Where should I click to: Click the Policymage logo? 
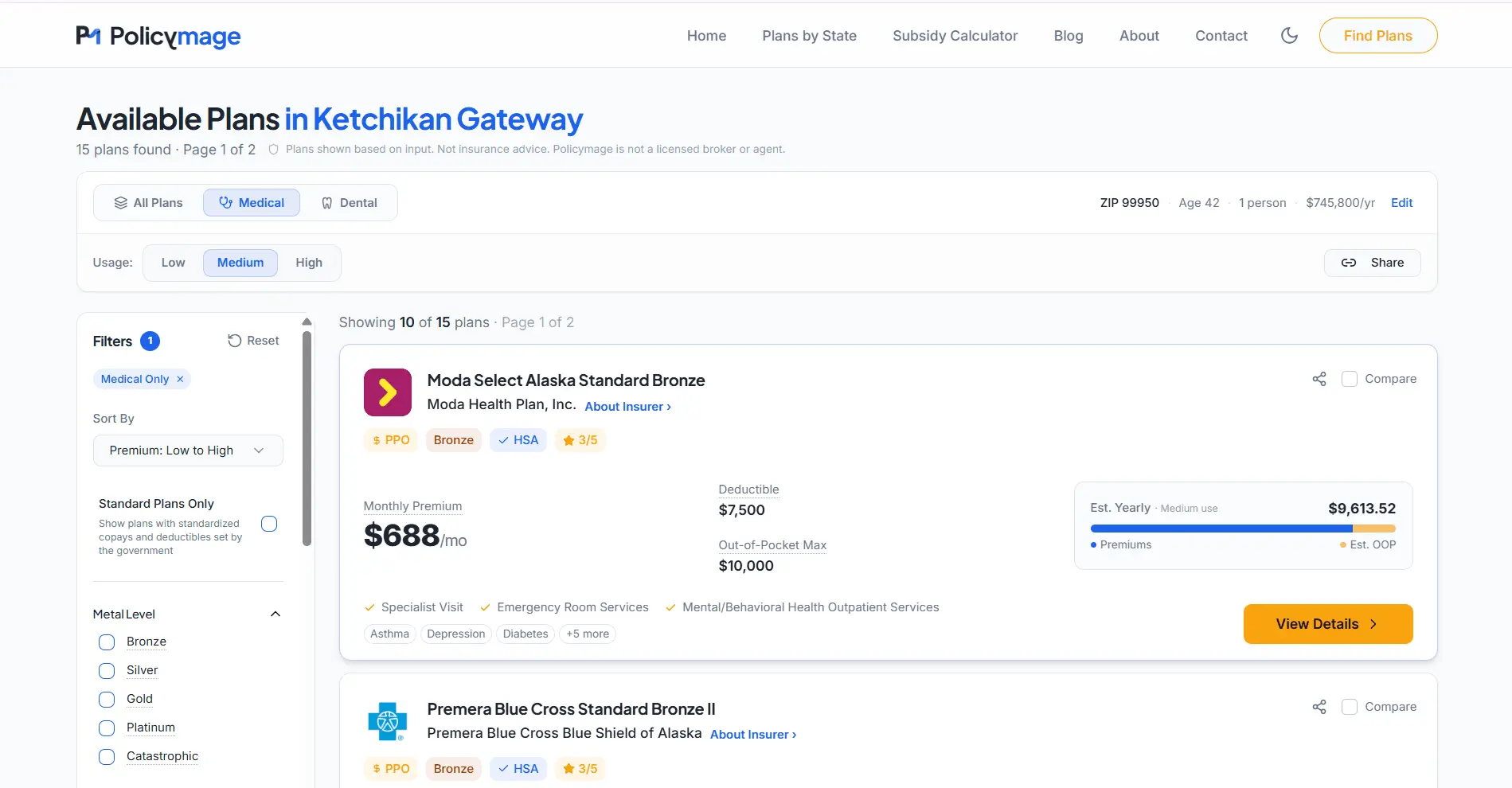click(x=158, y=36)
